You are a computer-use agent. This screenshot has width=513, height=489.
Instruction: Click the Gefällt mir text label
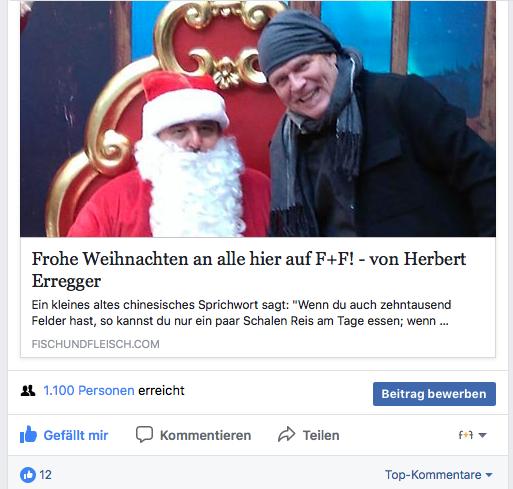[x=76, y=435]
